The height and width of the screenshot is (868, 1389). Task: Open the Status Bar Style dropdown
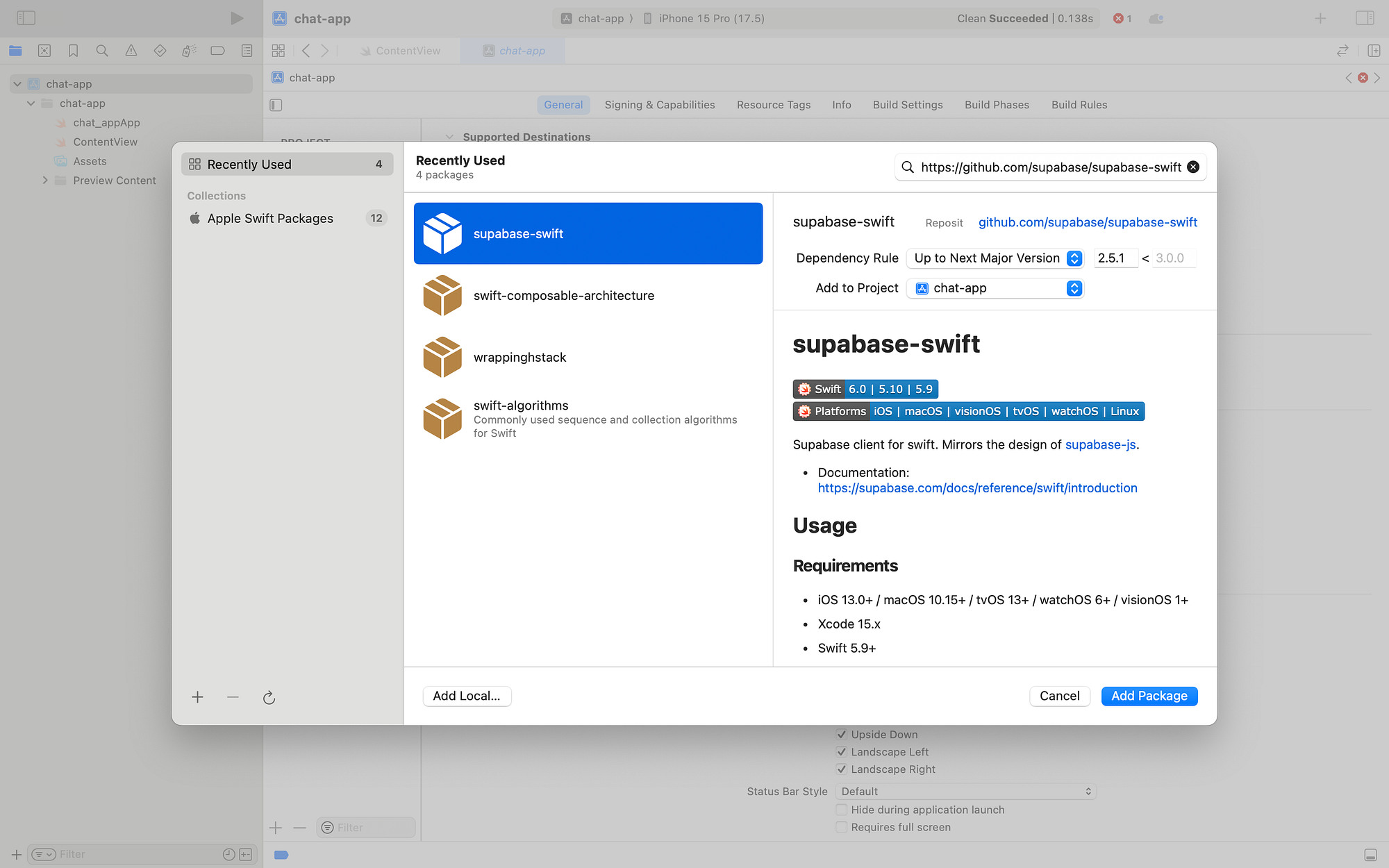(965, 791)
